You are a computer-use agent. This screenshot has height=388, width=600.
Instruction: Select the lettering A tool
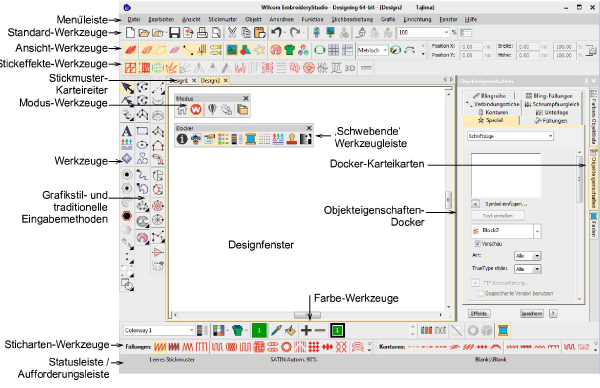tap(127, 132)
